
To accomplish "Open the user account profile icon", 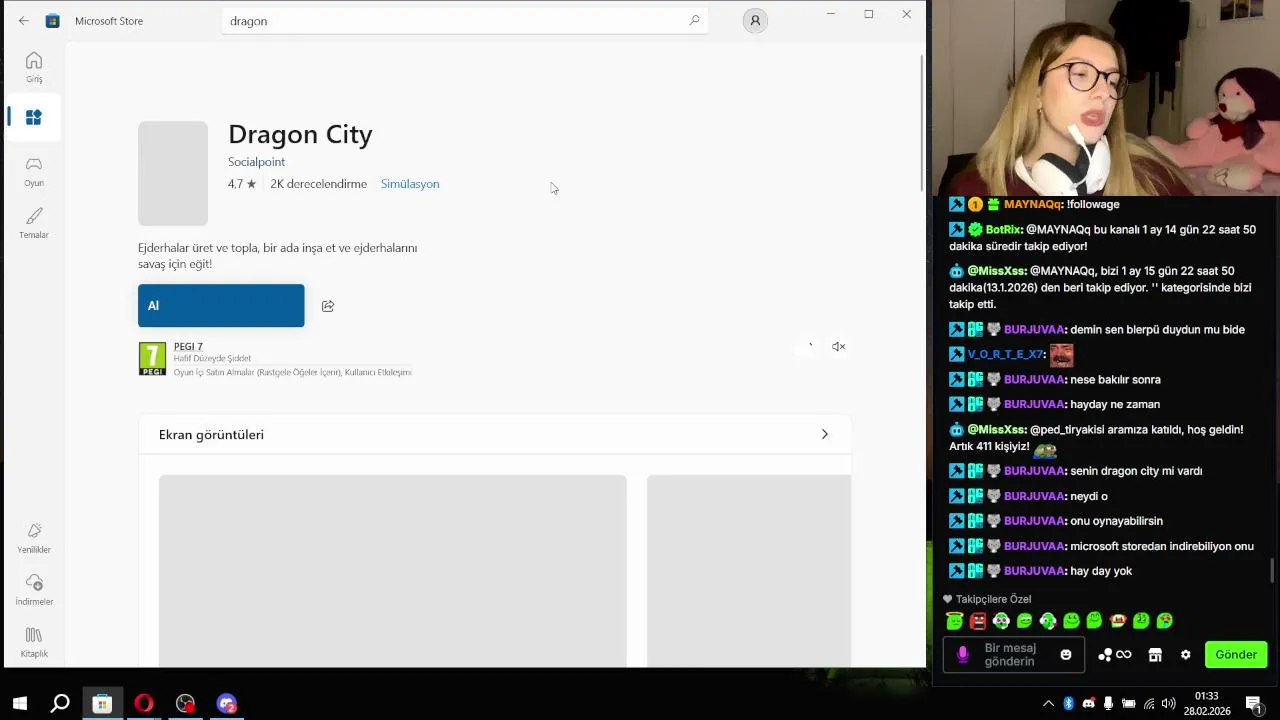I will pos(755,21).
